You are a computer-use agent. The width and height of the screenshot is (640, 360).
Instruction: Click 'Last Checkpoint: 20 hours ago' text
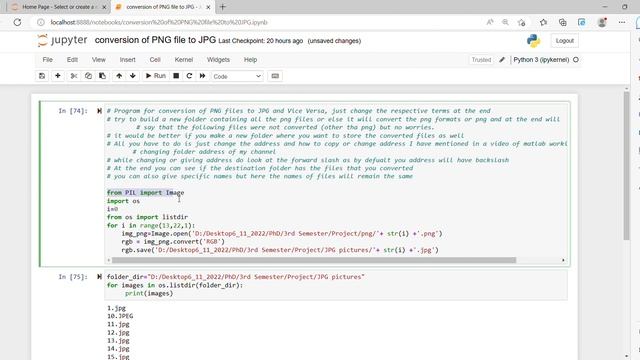[x=260, y=41]
